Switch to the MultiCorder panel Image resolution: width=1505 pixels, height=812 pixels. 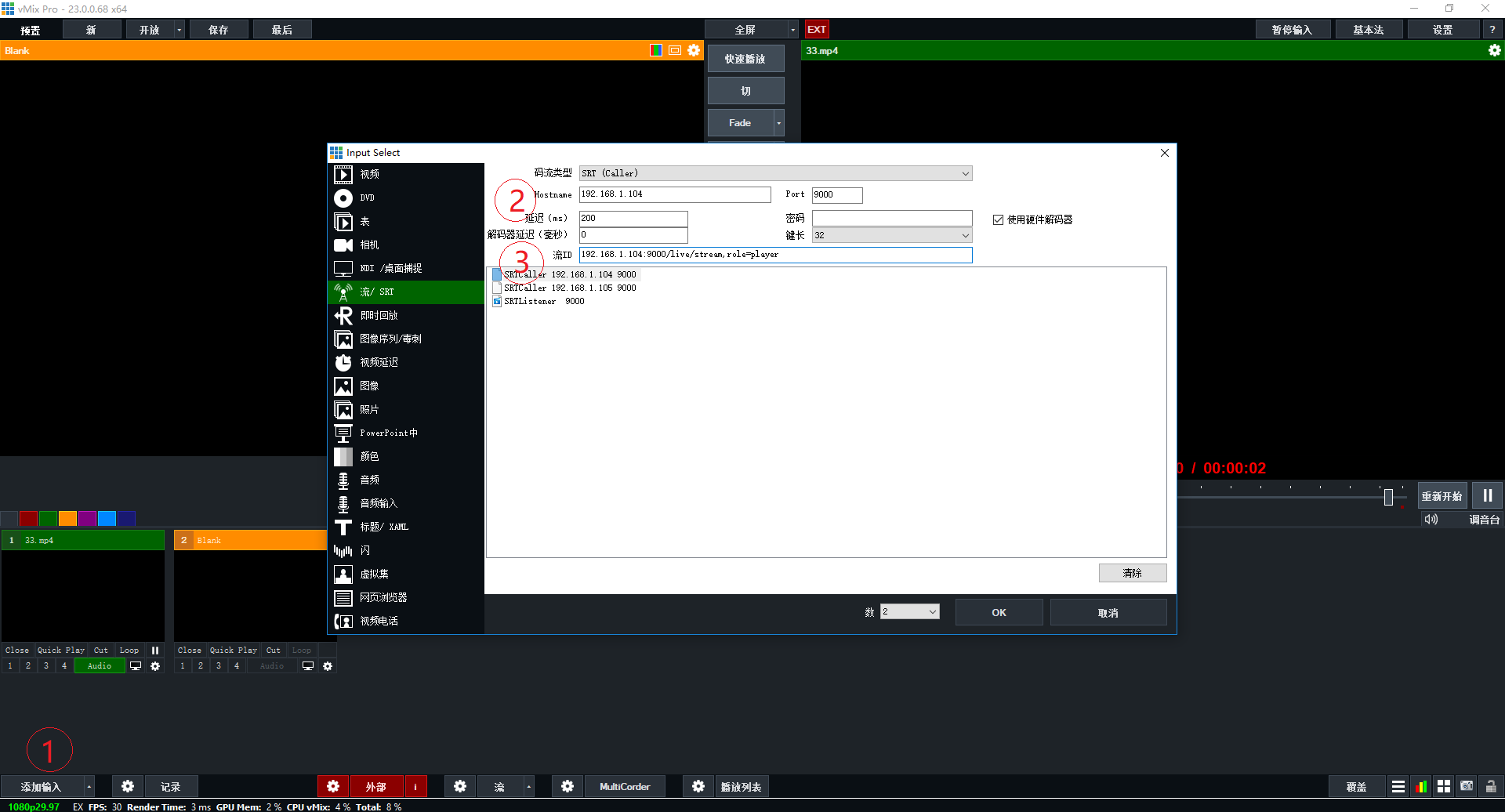[625, 786]
